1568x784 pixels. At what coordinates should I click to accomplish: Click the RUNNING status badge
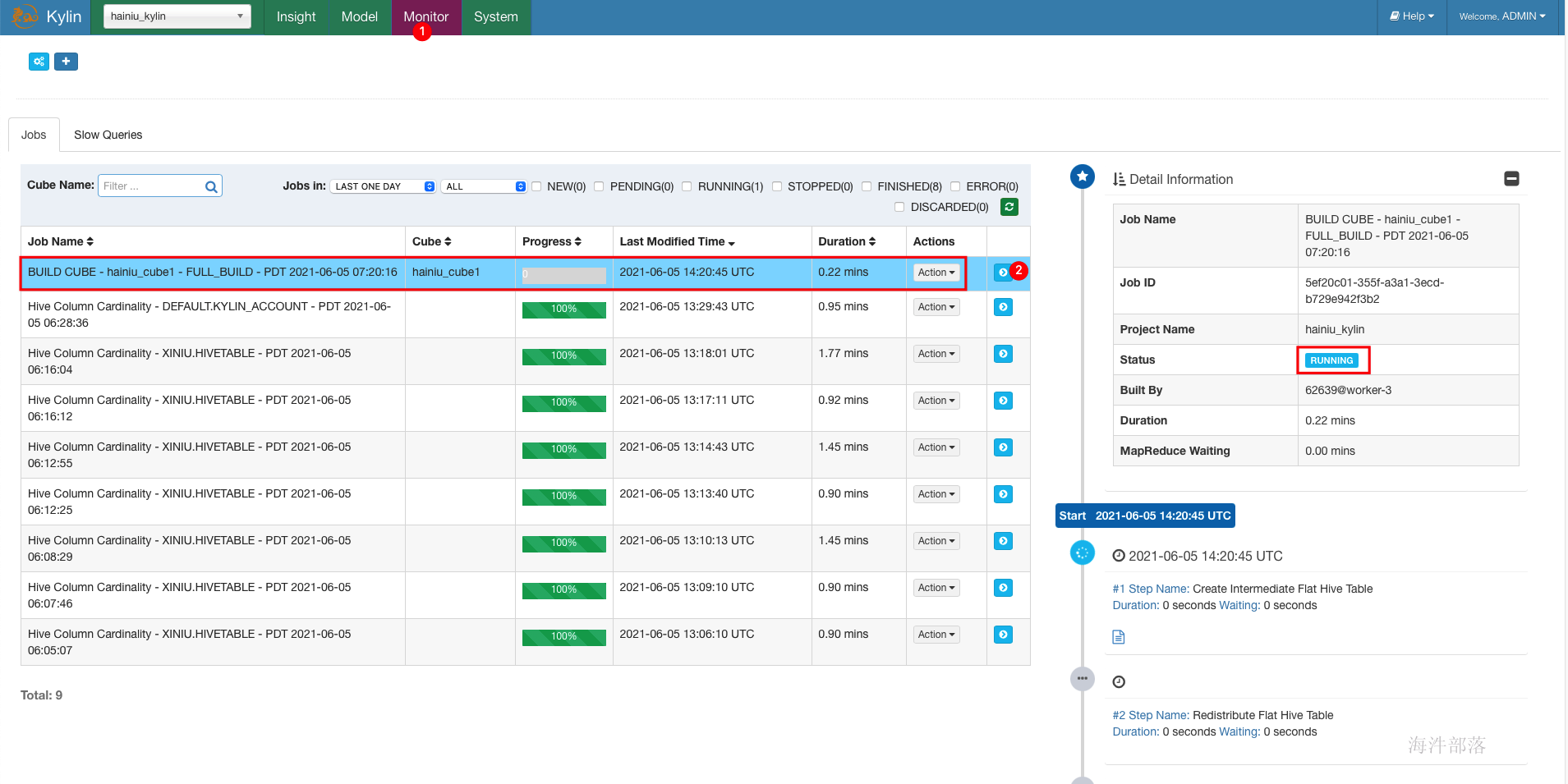1331,360
